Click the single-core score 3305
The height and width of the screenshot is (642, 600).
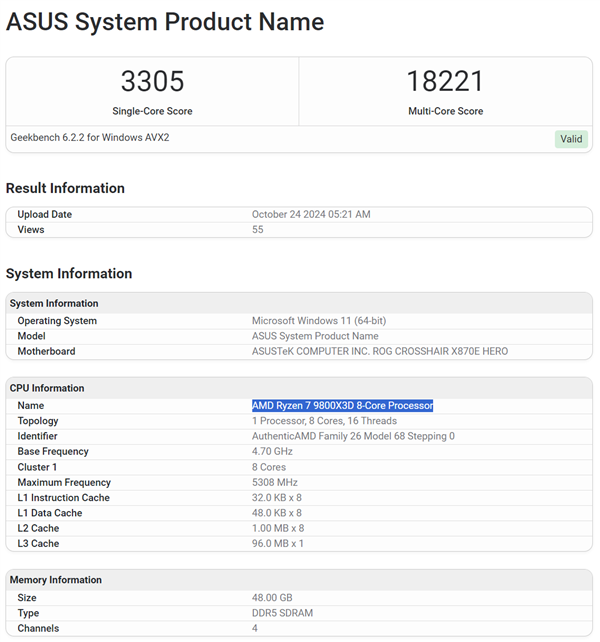coord(152,82)
